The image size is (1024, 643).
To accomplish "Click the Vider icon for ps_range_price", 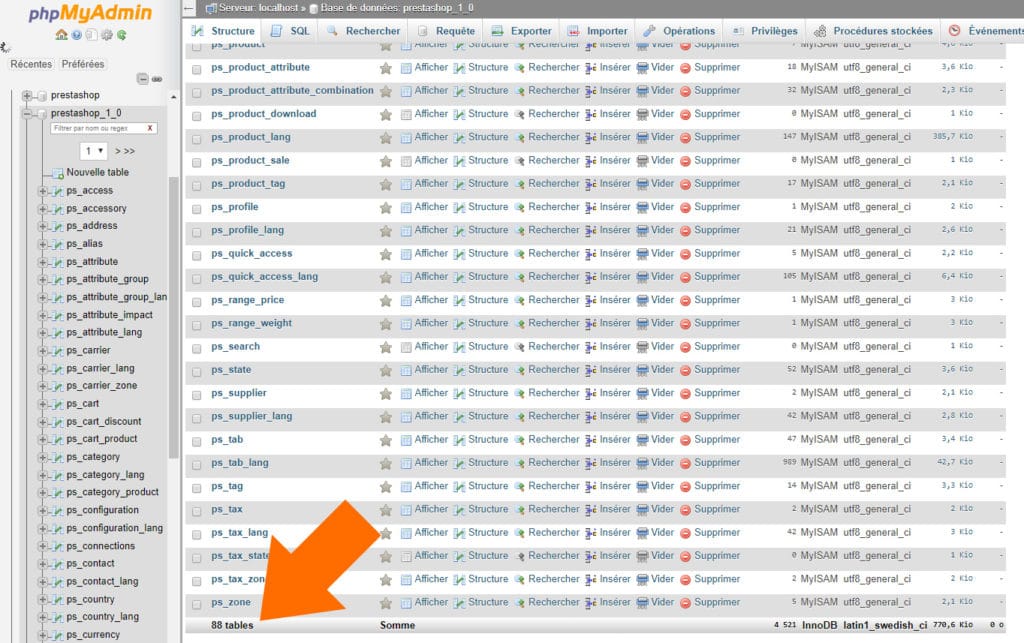I will point(642,300).
